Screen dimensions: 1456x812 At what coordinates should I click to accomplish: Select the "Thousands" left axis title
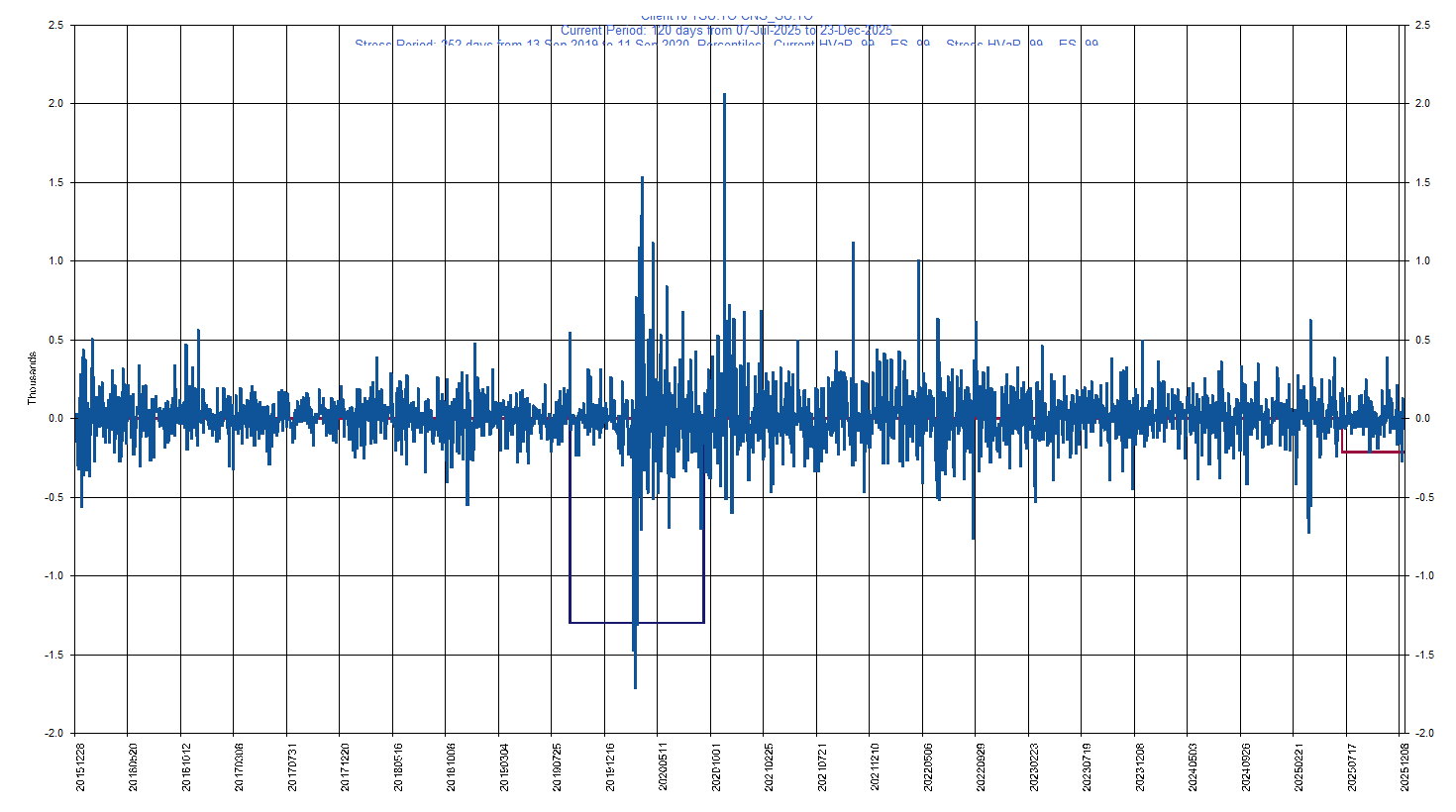tap(32, 378)
